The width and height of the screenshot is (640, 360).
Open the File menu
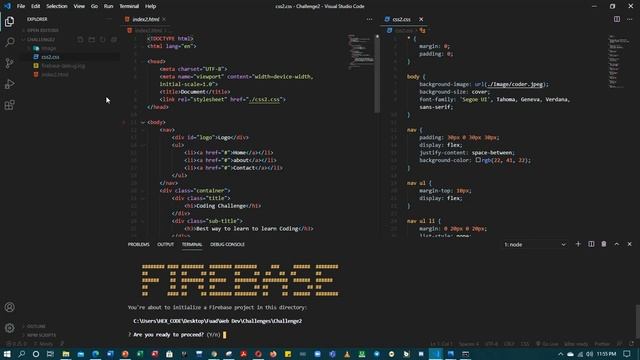coord(21,6)
